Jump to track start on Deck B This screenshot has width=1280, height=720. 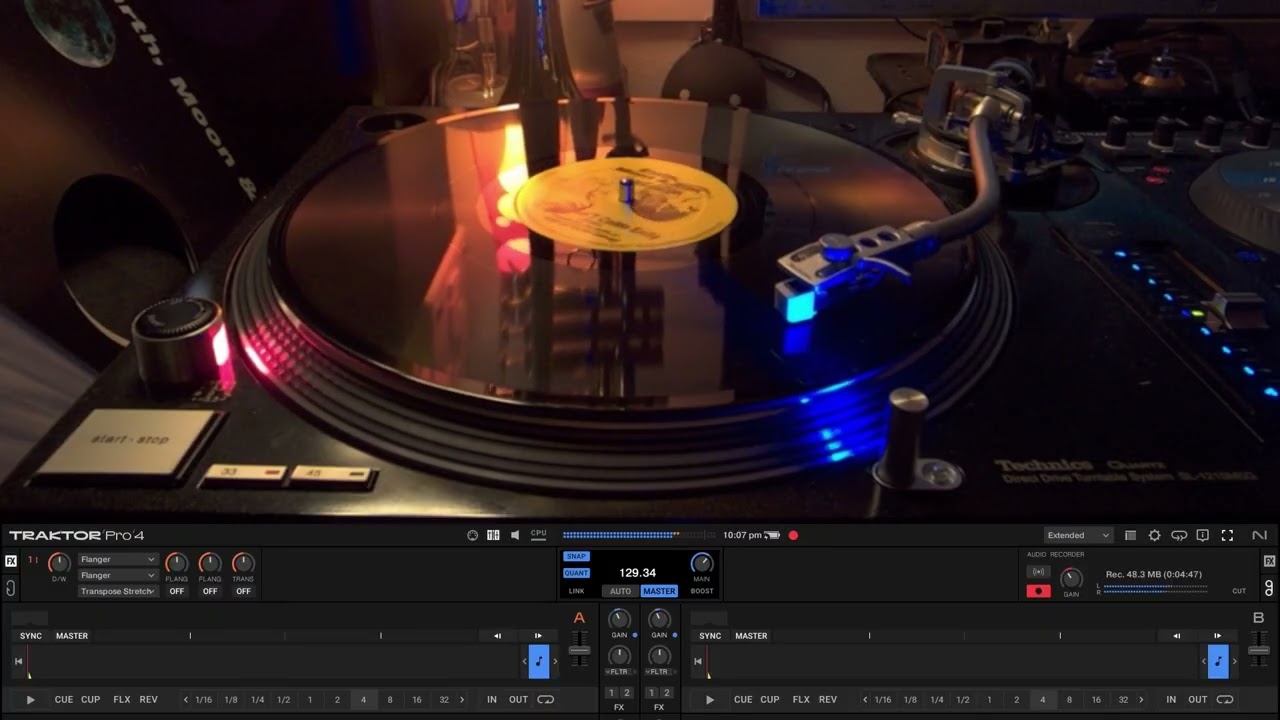coord(697,661)
